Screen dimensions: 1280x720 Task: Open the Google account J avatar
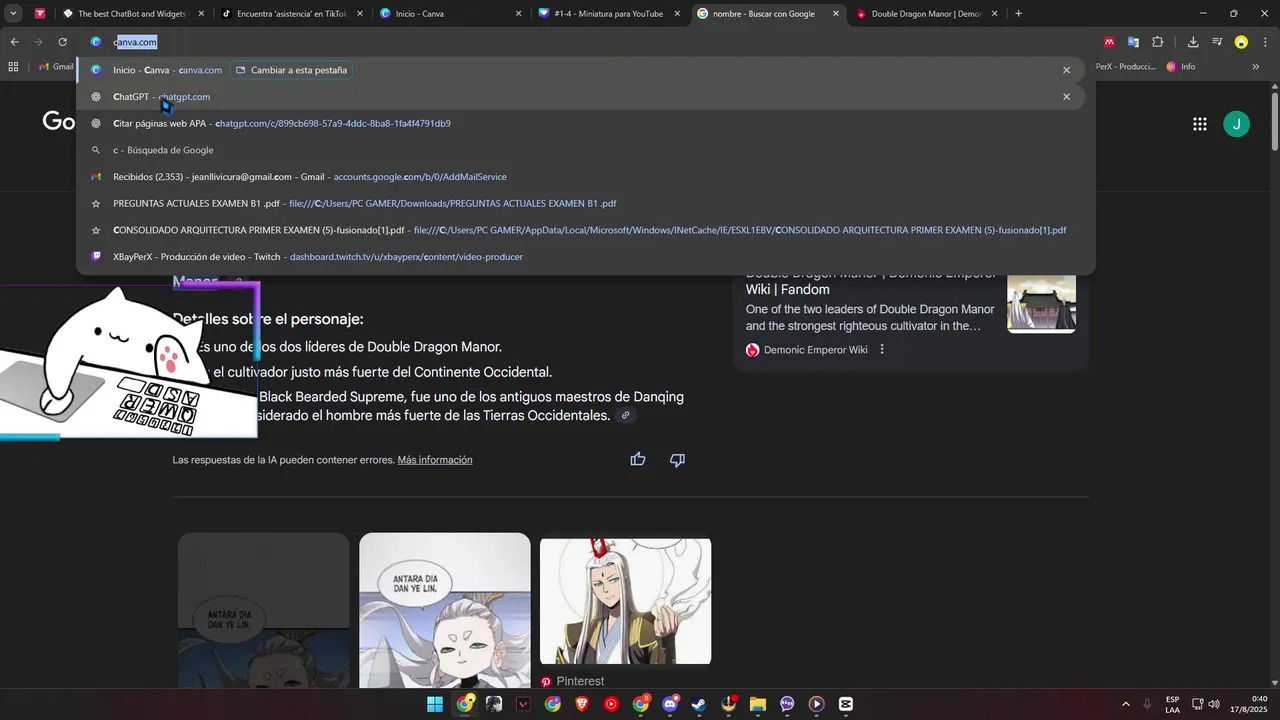click(1236, 124)
